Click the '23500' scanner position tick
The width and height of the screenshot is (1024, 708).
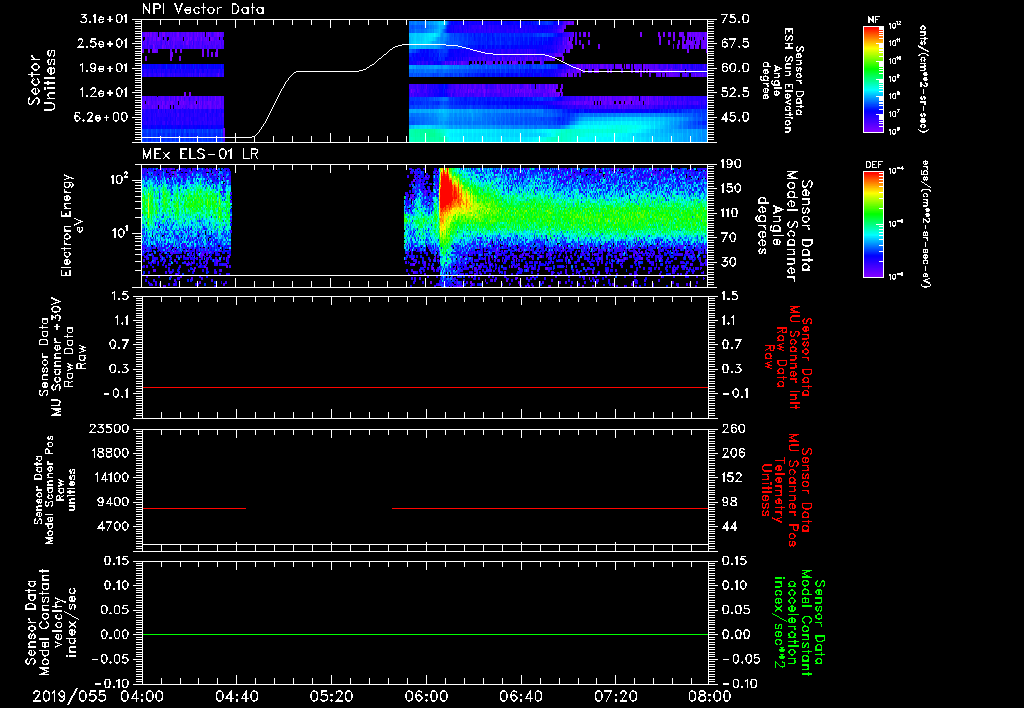point(110,429)
